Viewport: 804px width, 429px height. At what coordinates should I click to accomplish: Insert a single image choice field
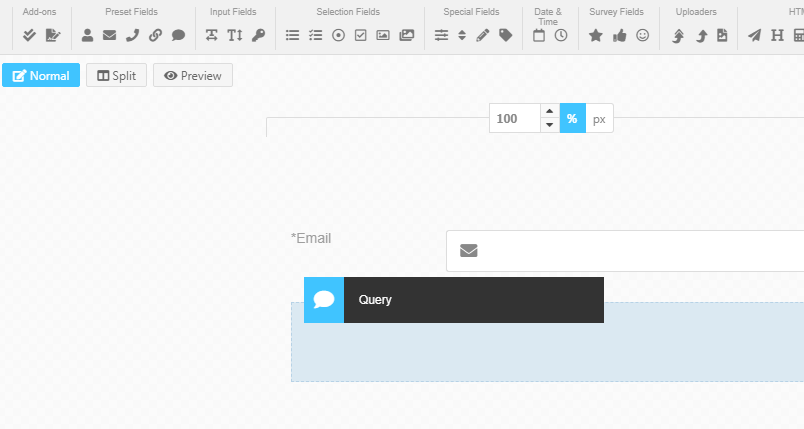(383, 35)
